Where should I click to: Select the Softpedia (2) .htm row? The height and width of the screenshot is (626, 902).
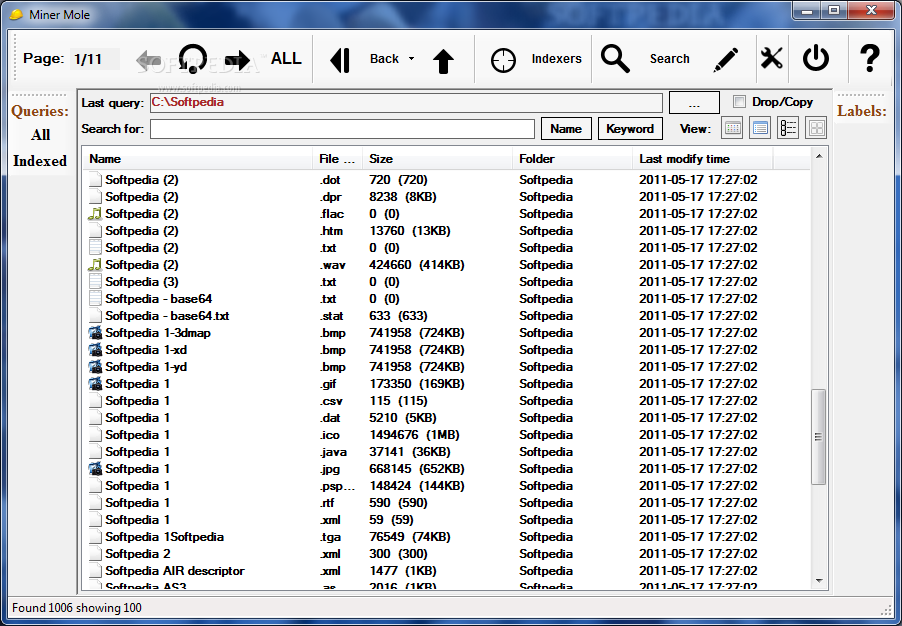[x=446, y=231]
